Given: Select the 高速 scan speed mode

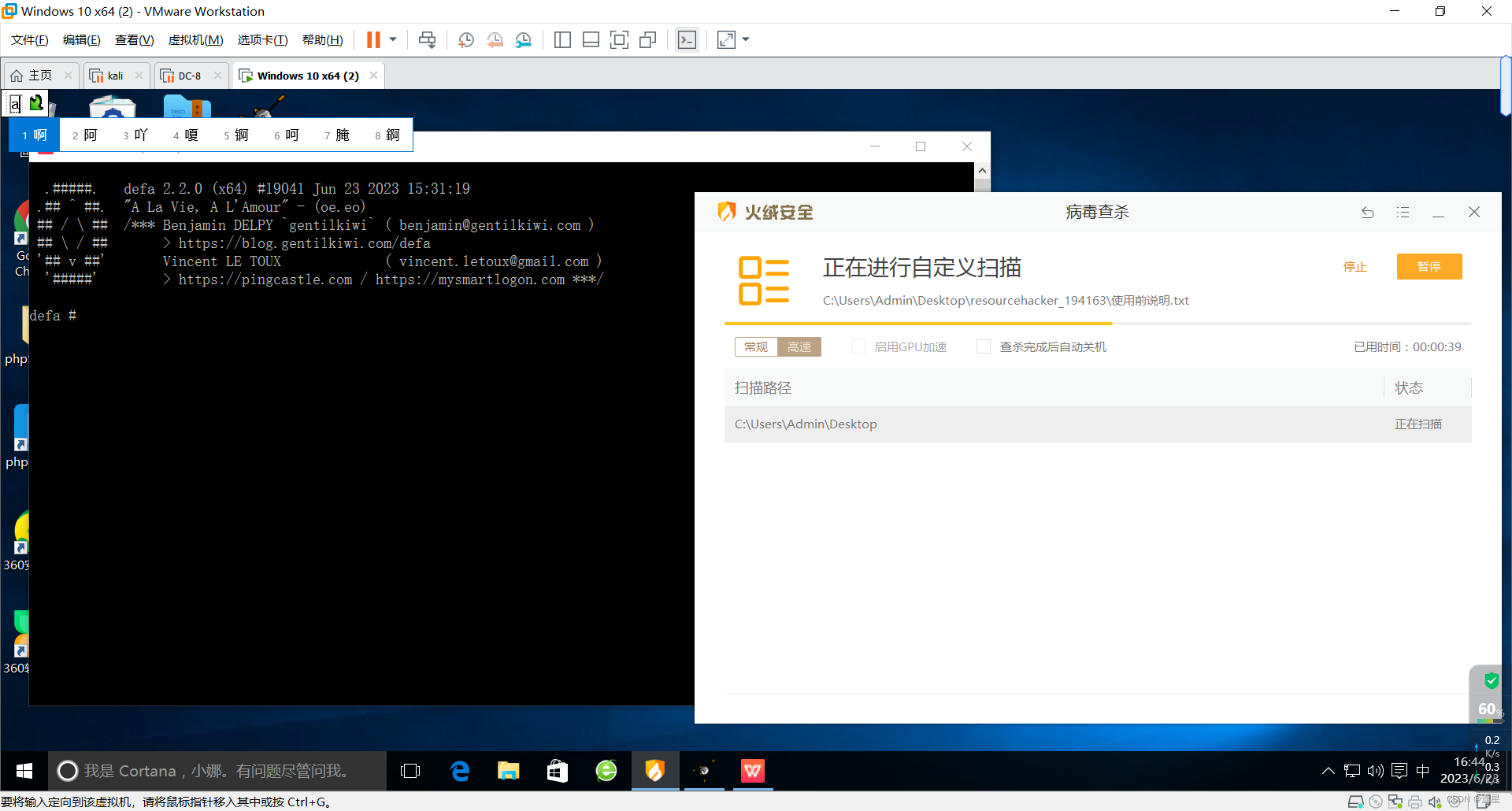Looking at the screenshot, I should 799,347.
